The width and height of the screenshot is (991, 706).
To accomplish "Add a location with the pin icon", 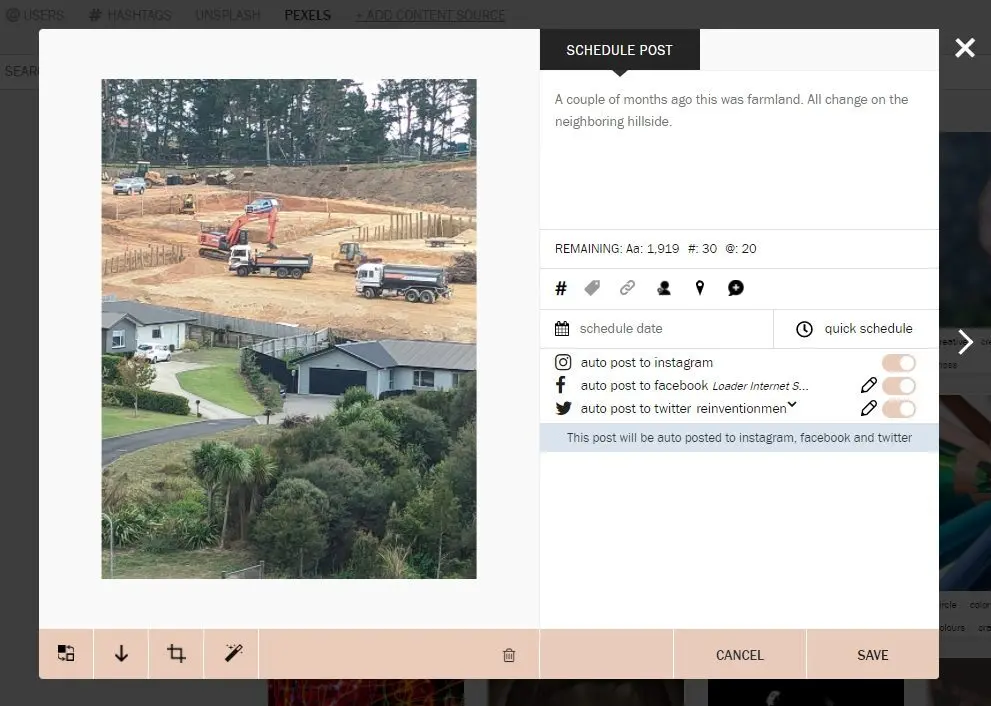I will pyautogui.click(x=700, y=289).
